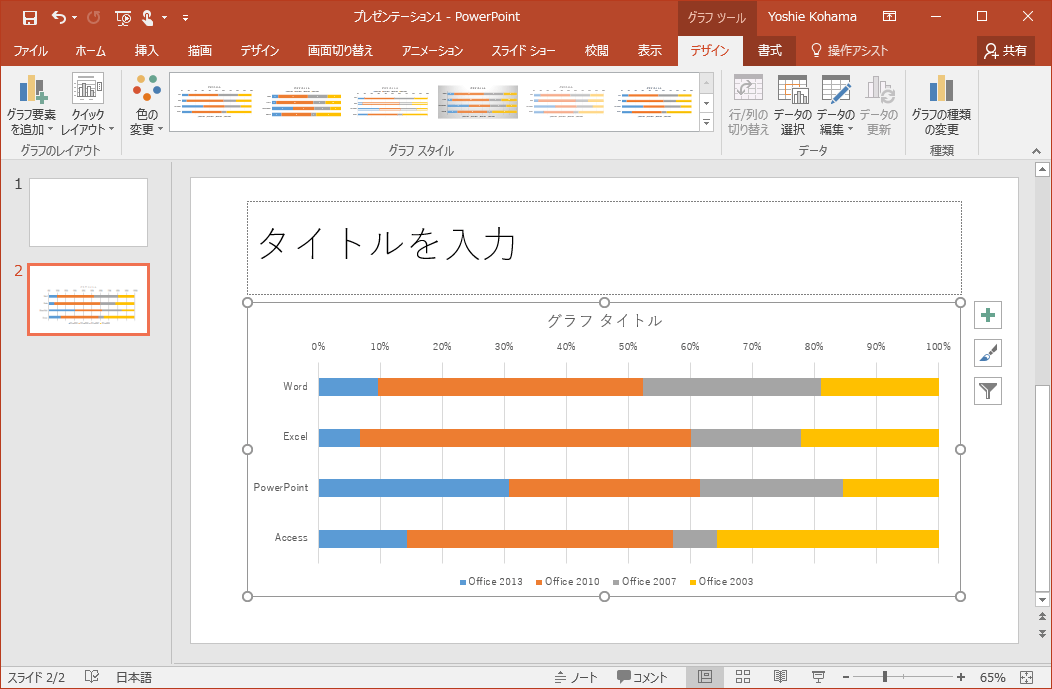Open the スライド ショー tab
This screenshot has width=1052, height=689.
click(x=523, y=50)
